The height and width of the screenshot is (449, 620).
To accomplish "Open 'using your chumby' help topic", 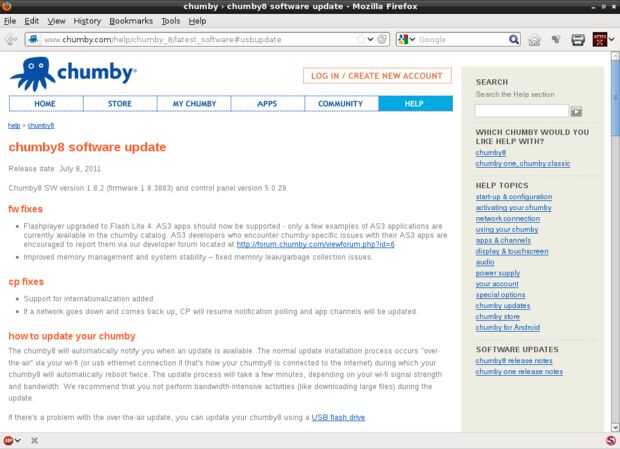I will 507,230.
